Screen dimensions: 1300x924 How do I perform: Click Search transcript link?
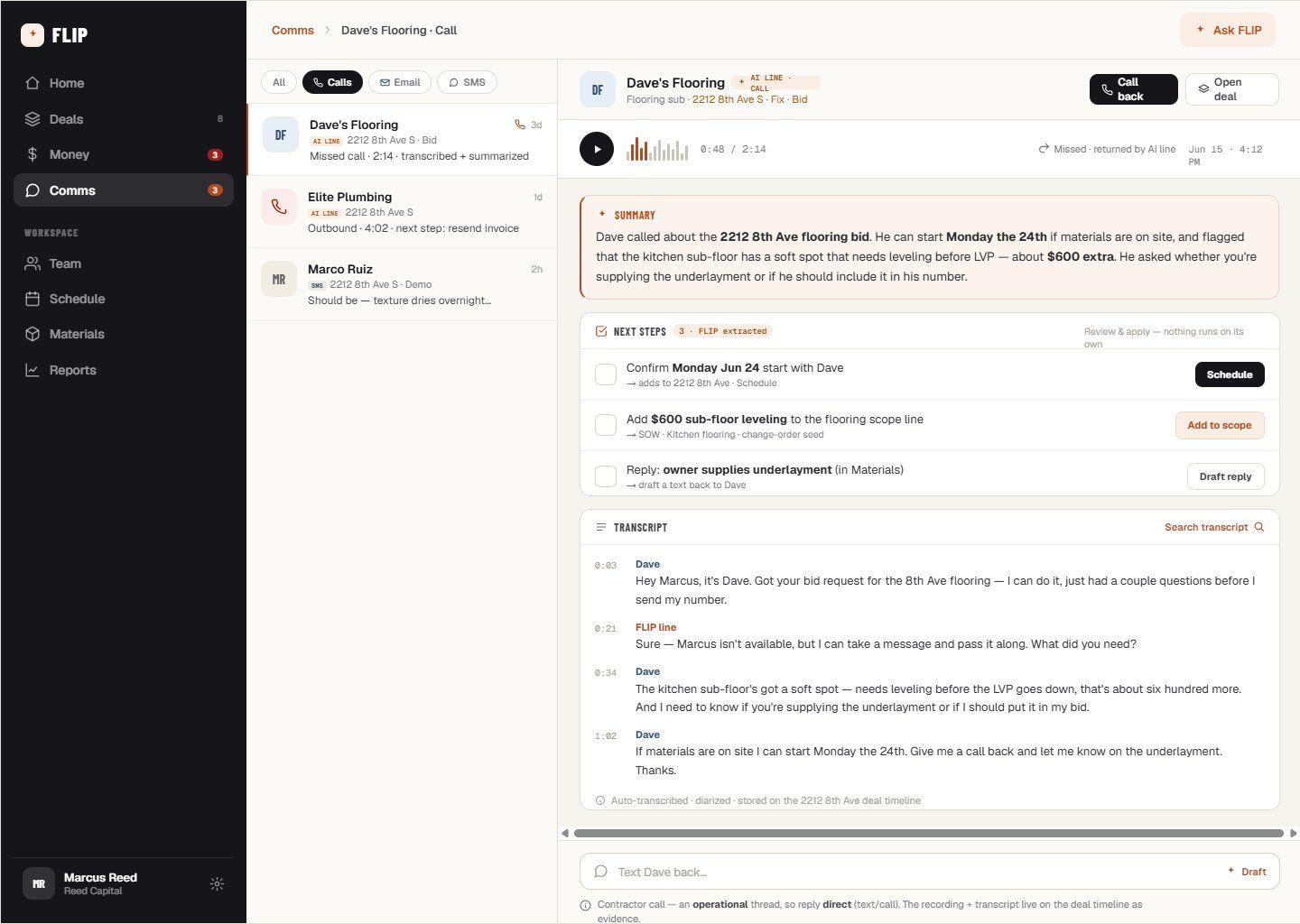pos(1214,527)
